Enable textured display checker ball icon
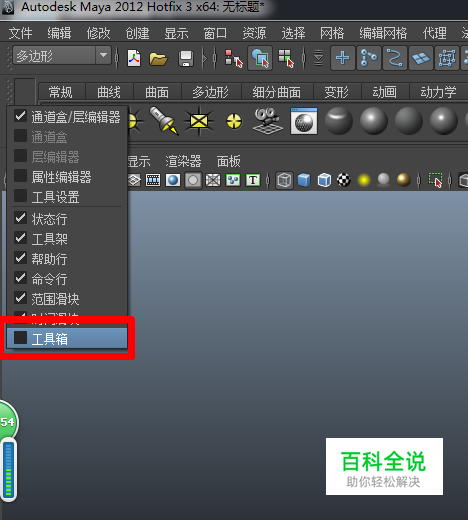 (344, 180)
